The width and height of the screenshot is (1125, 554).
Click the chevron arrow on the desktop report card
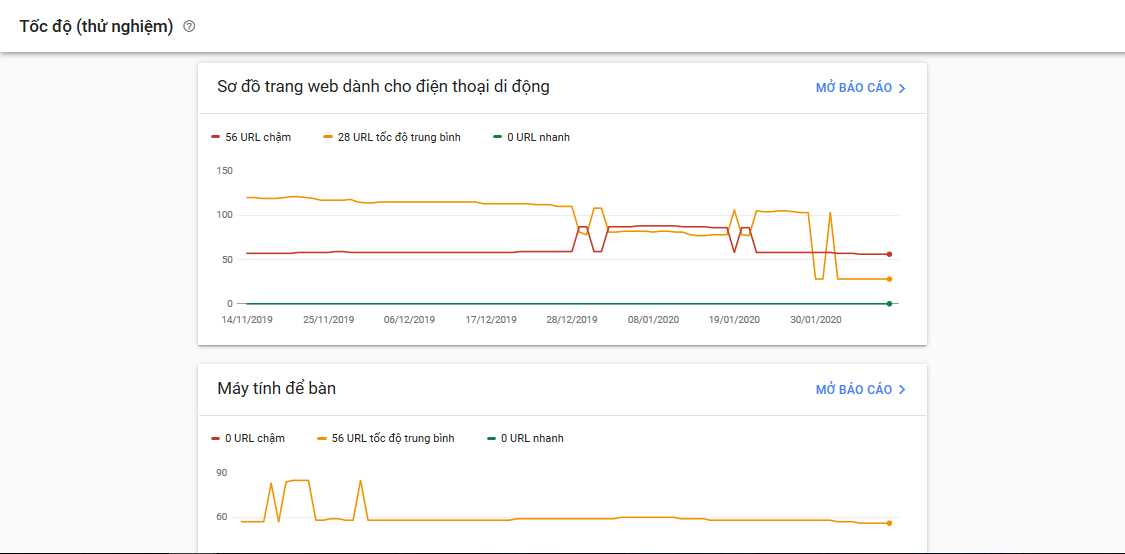coord(902,389)
